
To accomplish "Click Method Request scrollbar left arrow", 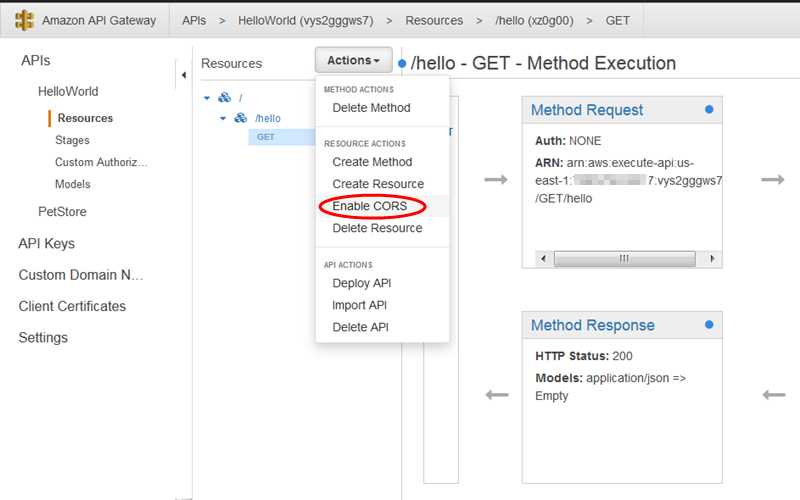I will point(543,259).
